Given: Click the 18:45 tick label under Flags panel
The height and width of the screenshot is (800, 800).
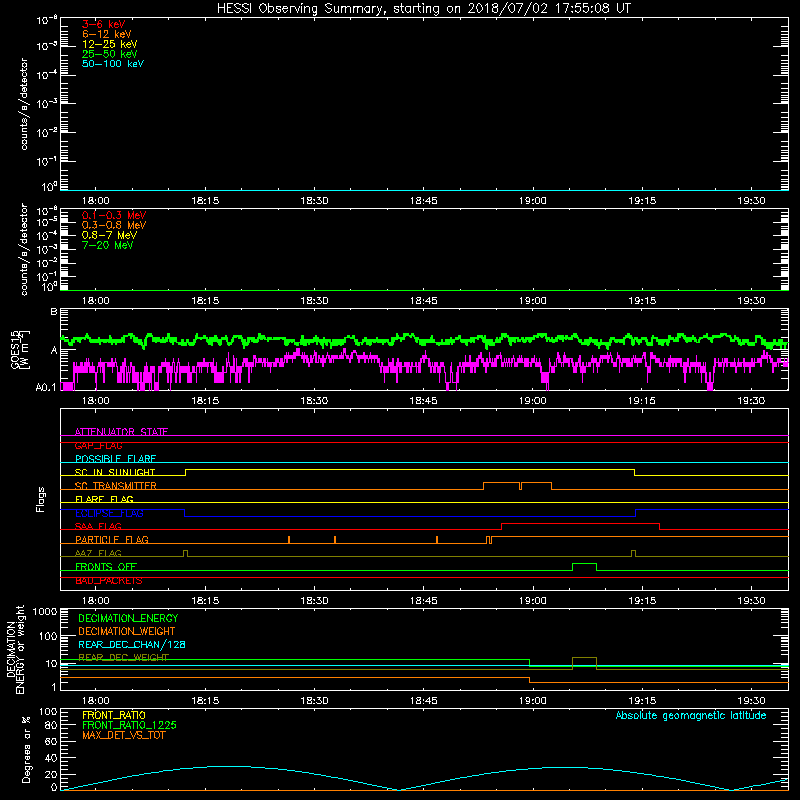Looking at the screenshot, I should [x=423, y=601].
